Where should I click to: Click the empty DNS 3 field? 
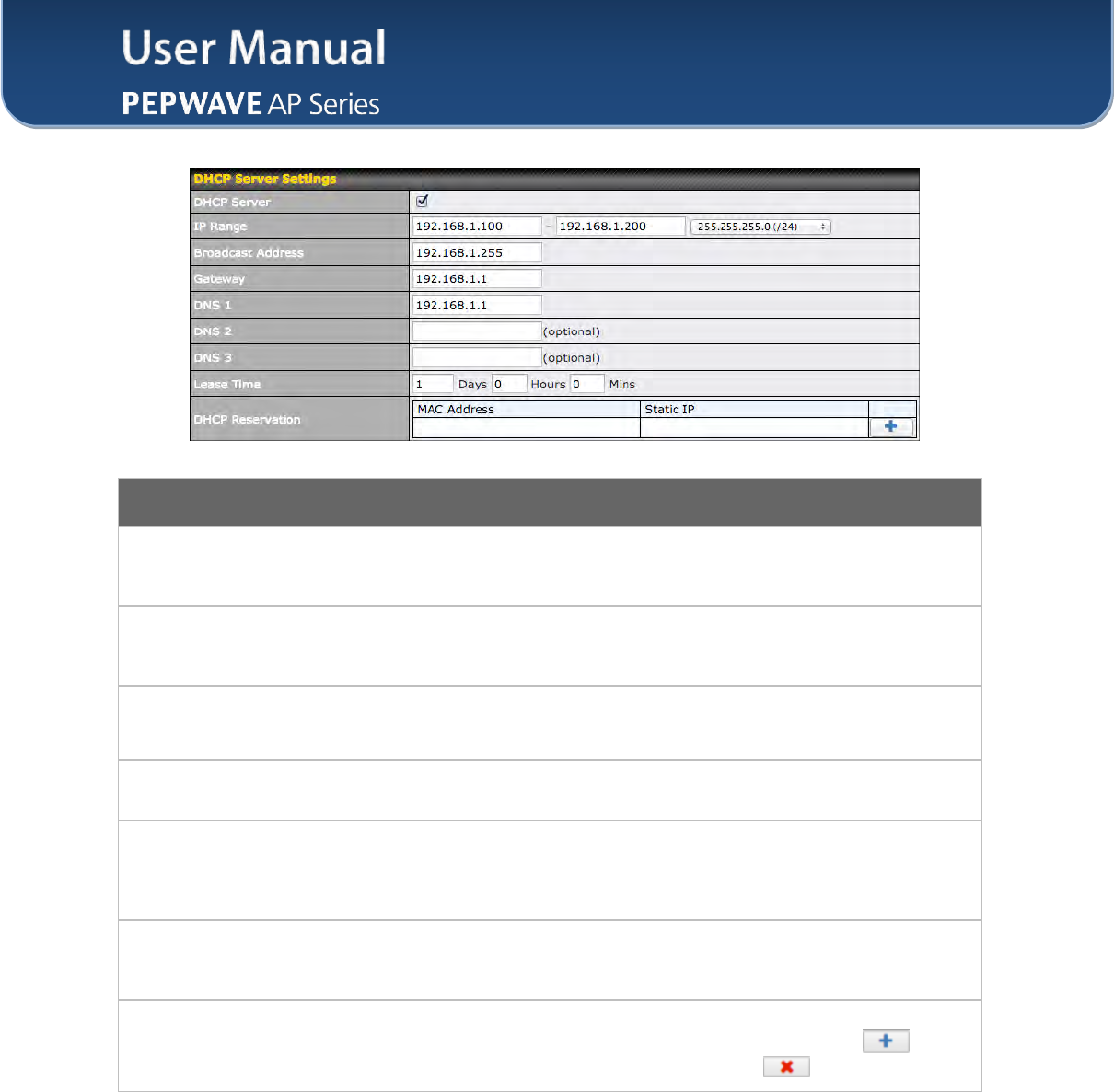(477, 357)
